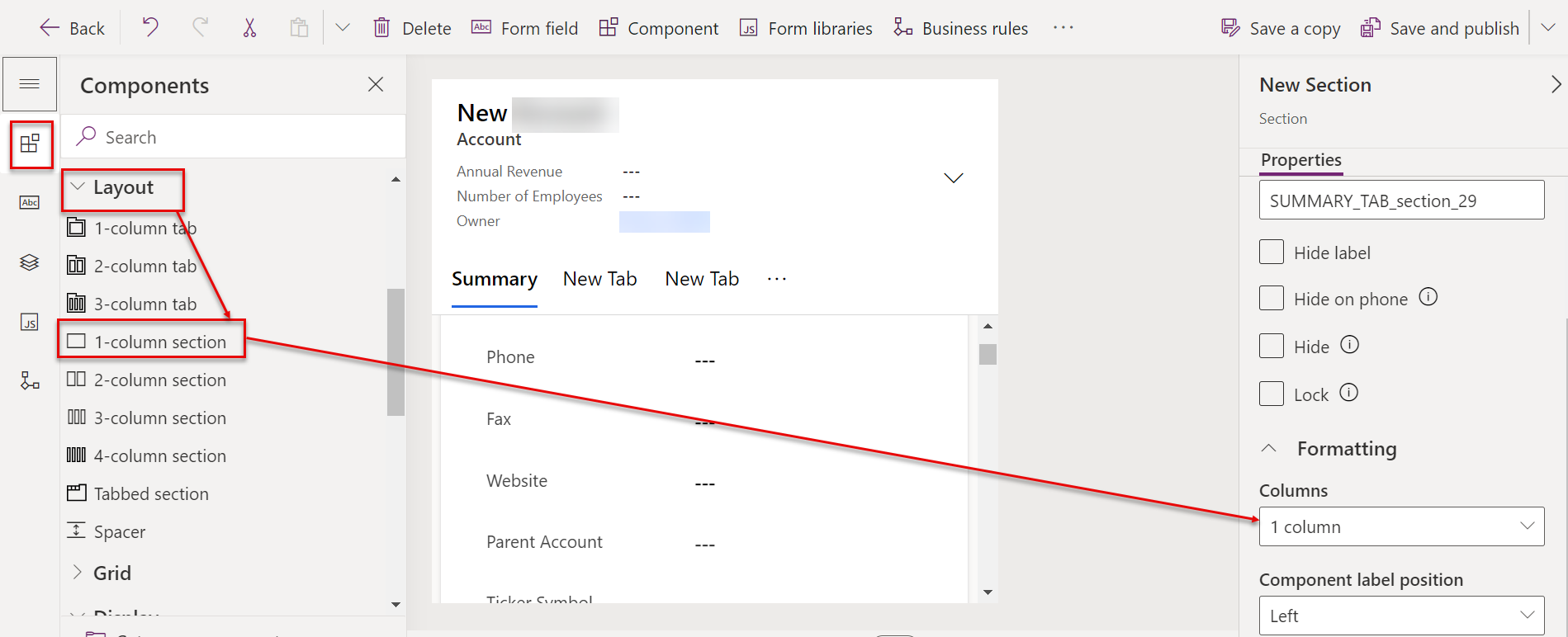Click the section name input field
Image resolution: width=1568 pixels, height=637 pixels.
(1401, 201)
